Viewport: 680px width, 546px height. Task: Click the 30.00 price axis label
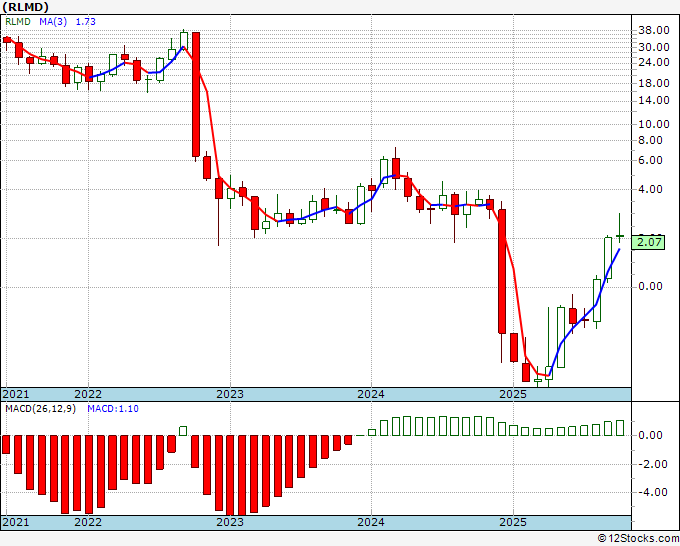[654, 47]
